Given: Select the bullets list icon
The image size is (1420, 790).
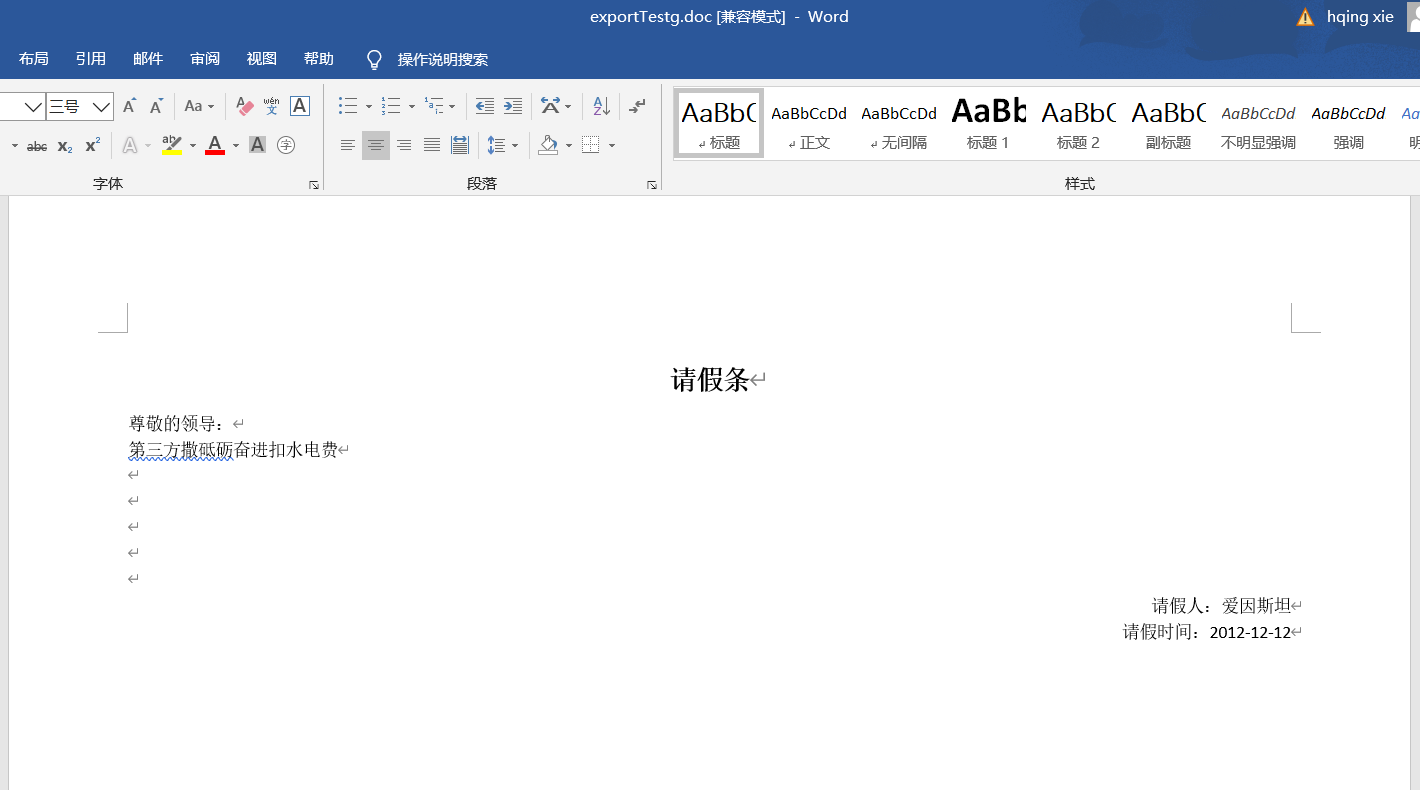Looking at the screenshot, I should (349, 105).
